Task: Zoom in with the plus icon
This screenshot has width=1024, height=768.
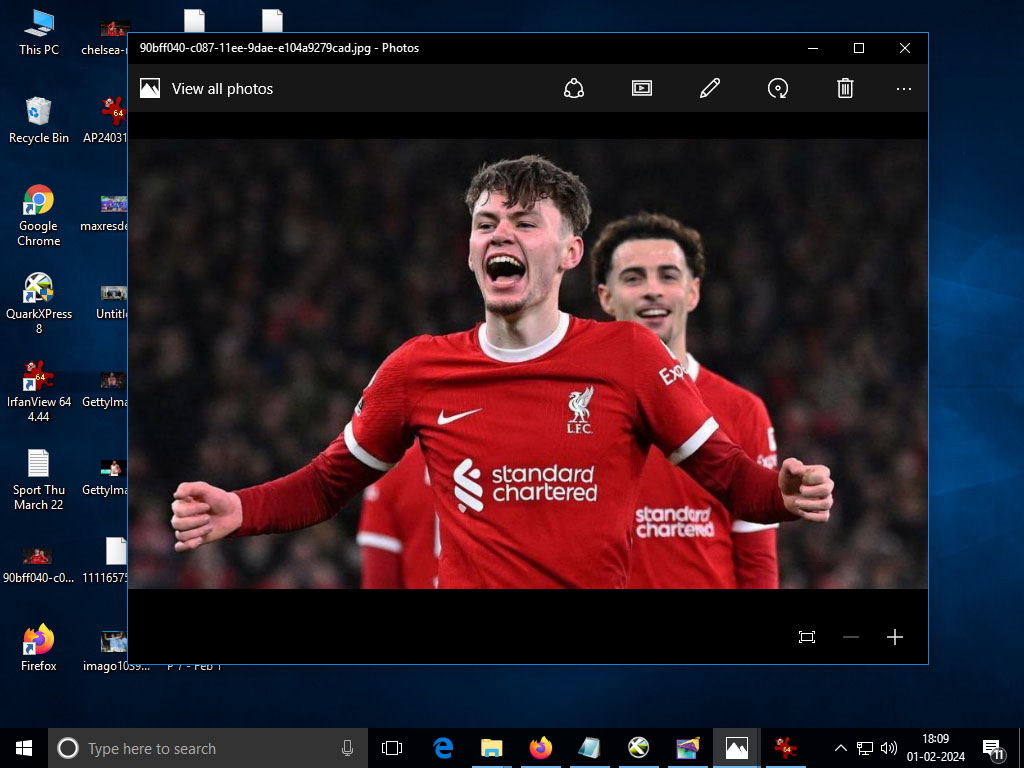Action: 895,637
